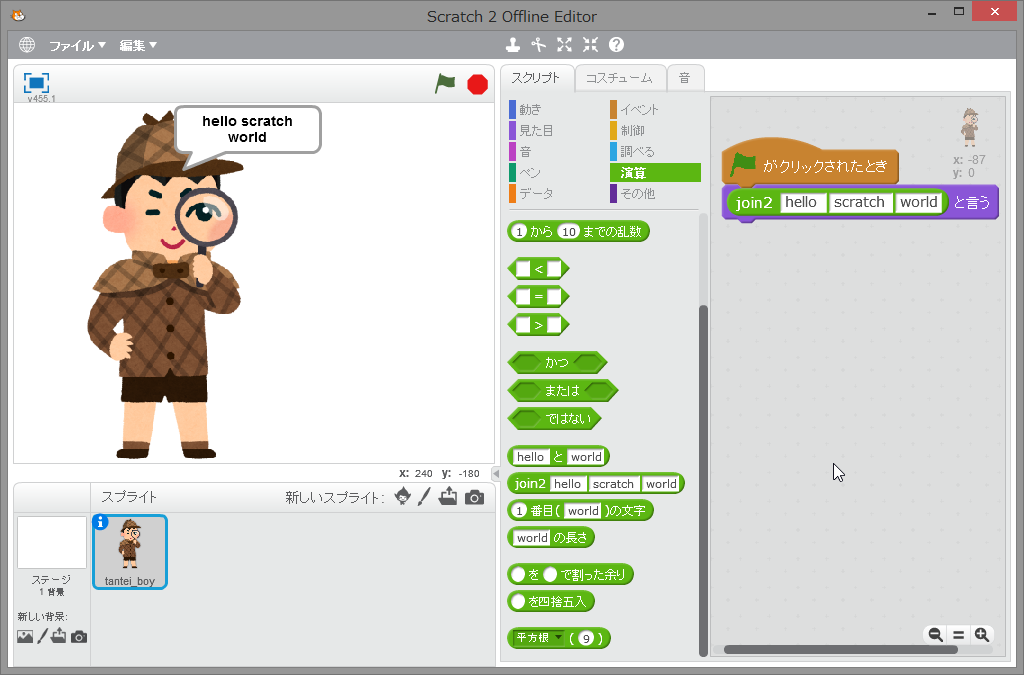Viewport: 1024px width, 675px height.
Task: Zoom out the scripts area
Action: [x=935, y=635]
